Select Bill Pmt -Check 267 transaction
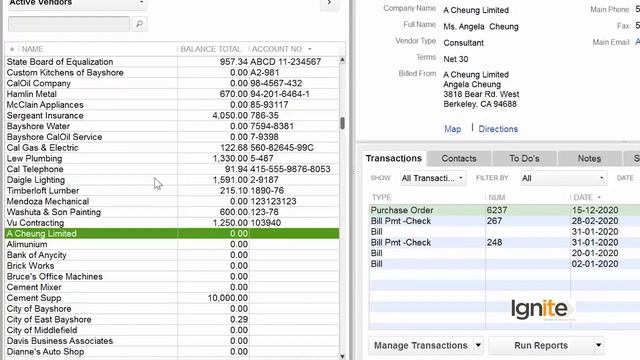The height and width of the screenshot is (360, 640). click(x=504, y=221)
